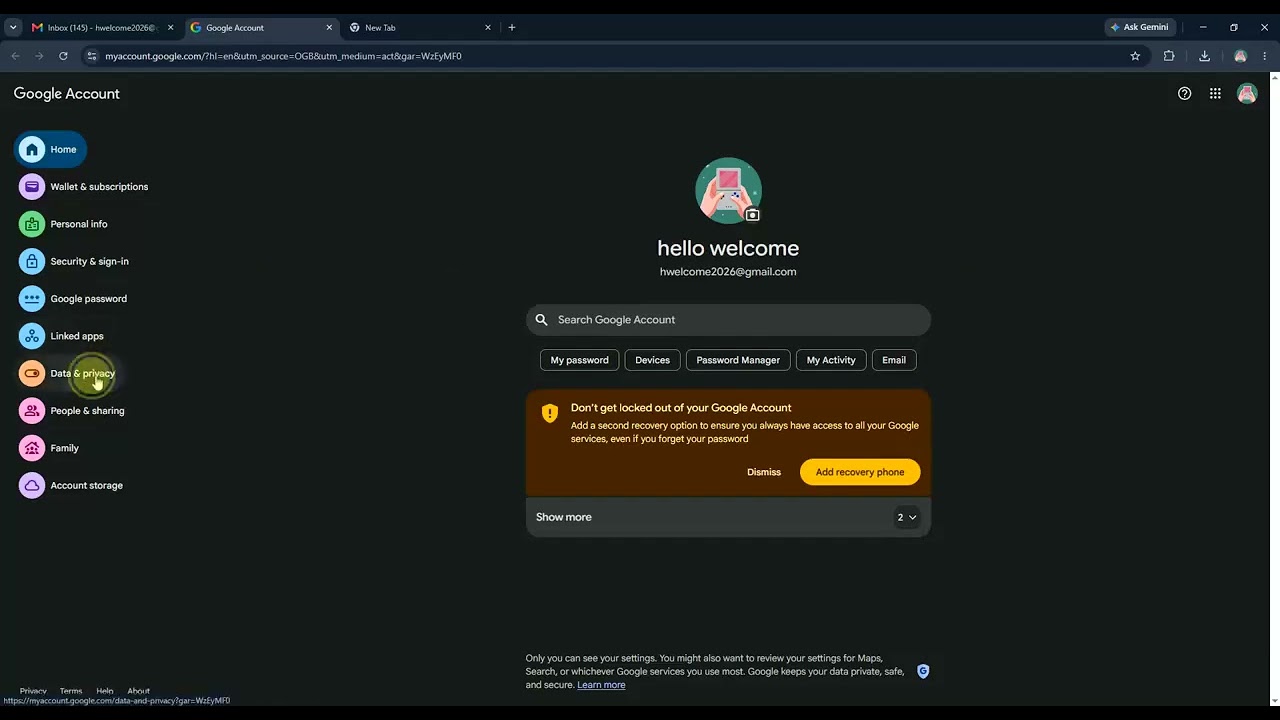The height and width of the screenshot is (720, 1280).
Task: Click the My password chip
Action: pos(579,360)
